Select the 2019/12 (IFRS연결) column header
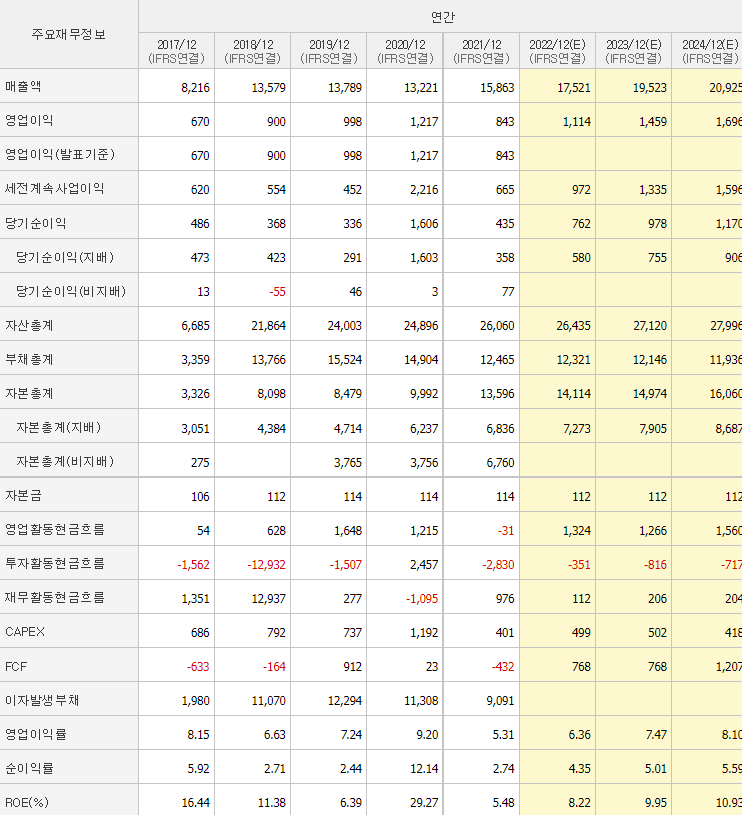This screenshot has width=742, height=815. coord(329,51)
